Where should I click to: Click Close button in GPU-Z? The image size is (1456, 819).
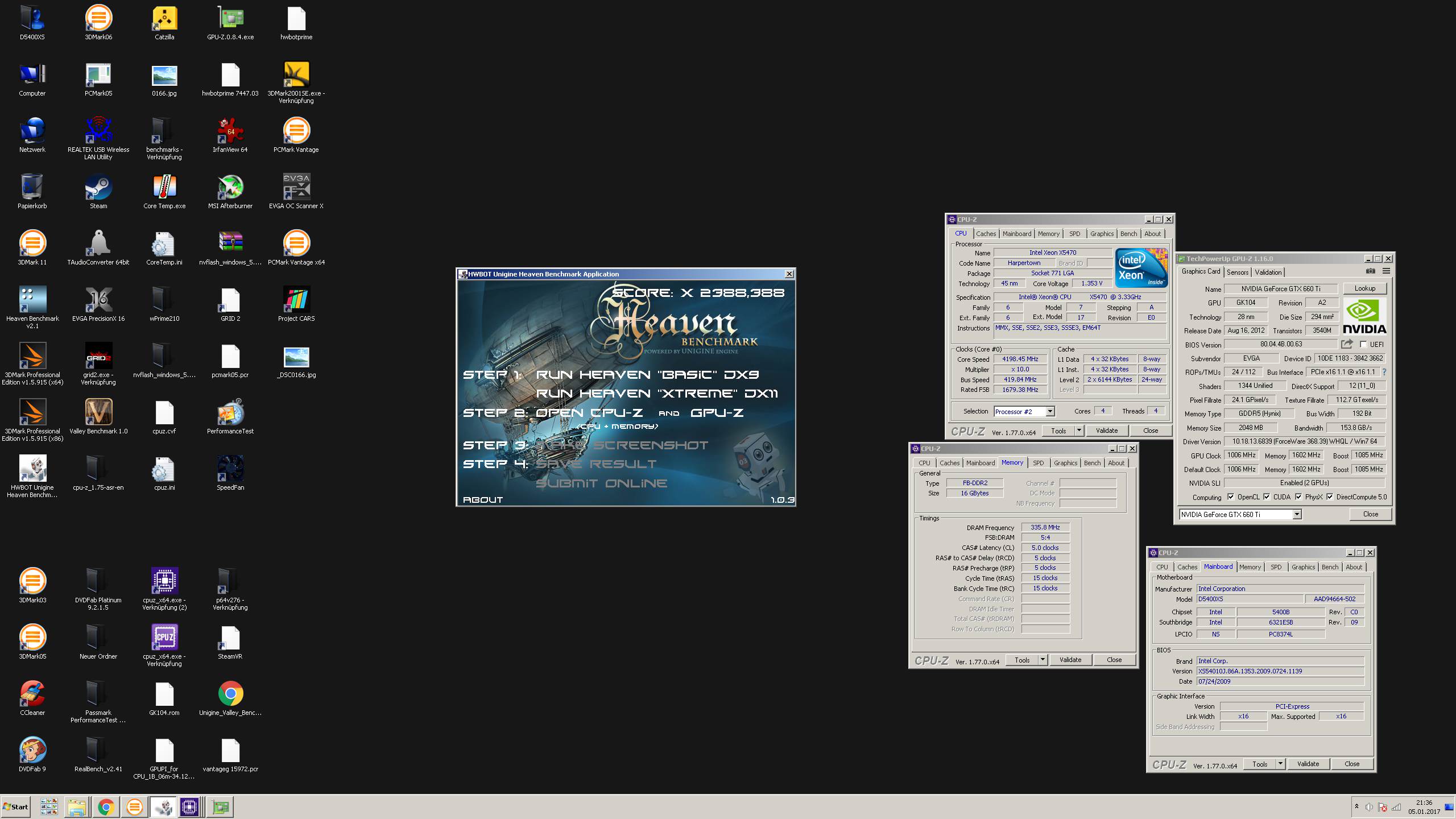pos(1371,514)
